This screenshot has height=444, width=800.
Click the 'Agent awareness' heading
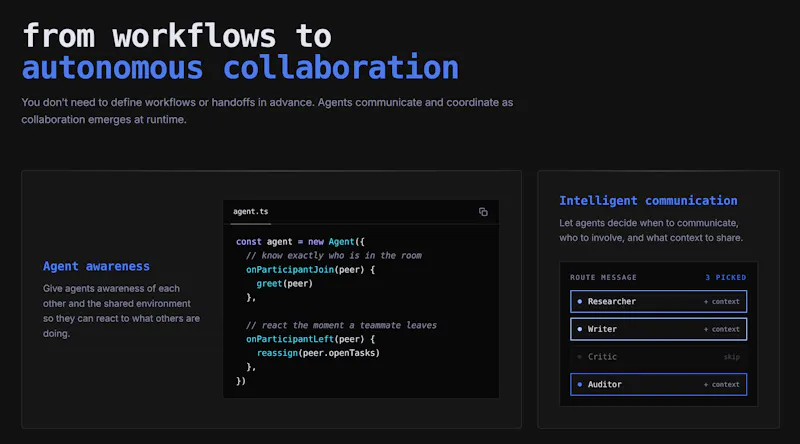pos(96,266)
